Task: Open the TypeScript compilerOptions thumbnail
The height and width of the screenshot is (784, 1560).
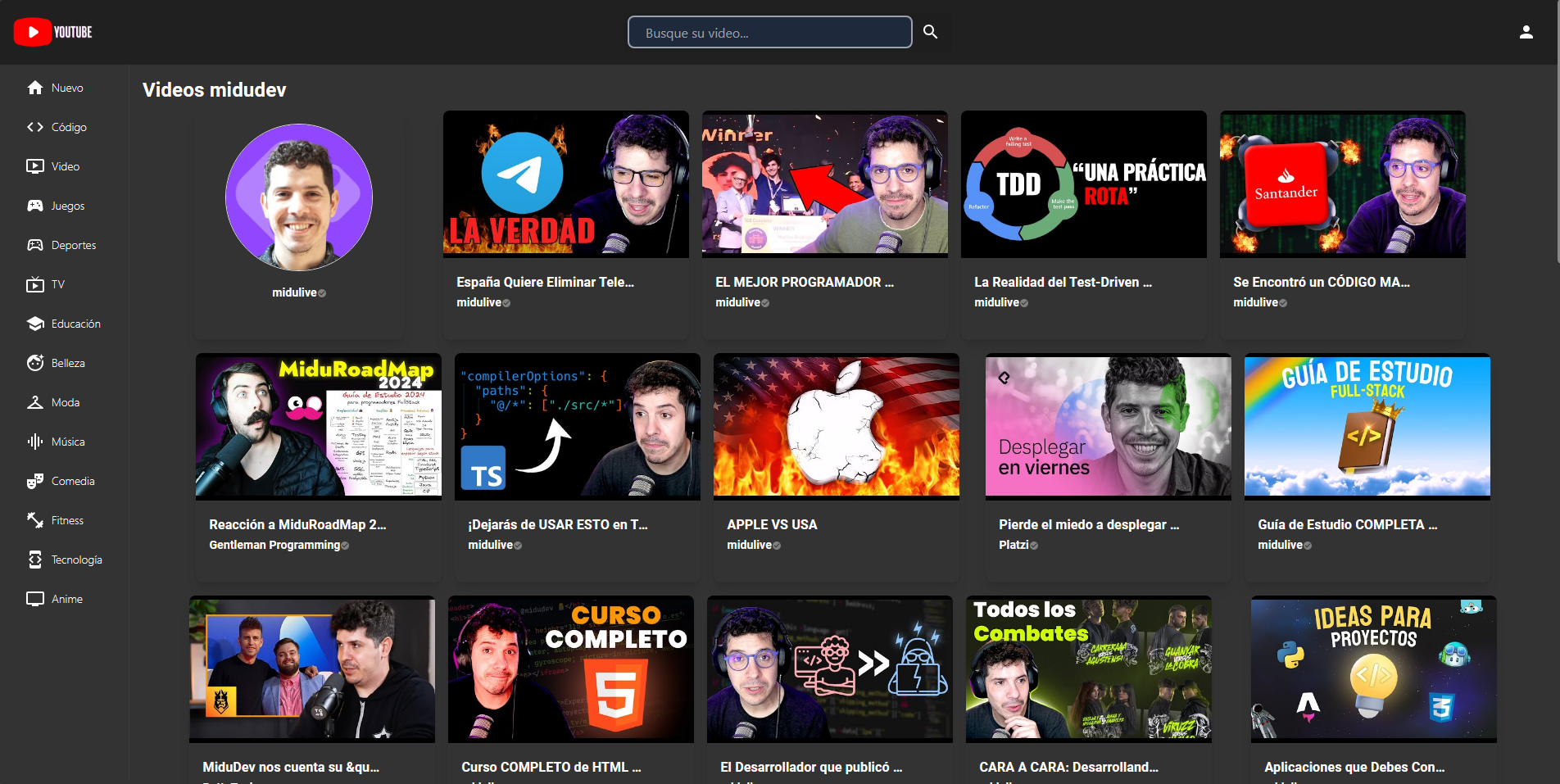Action: click(x=578, y=427)
